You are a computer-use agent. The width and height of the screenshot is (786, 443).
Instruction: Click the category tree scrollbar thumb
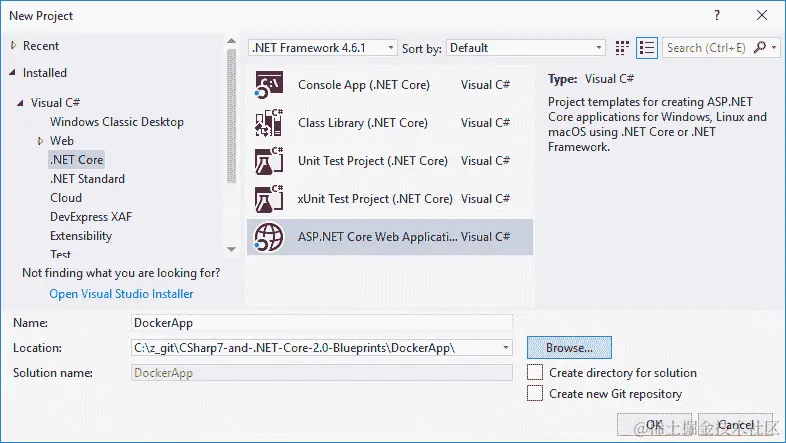pyautogui.click(x=231, y=116)
